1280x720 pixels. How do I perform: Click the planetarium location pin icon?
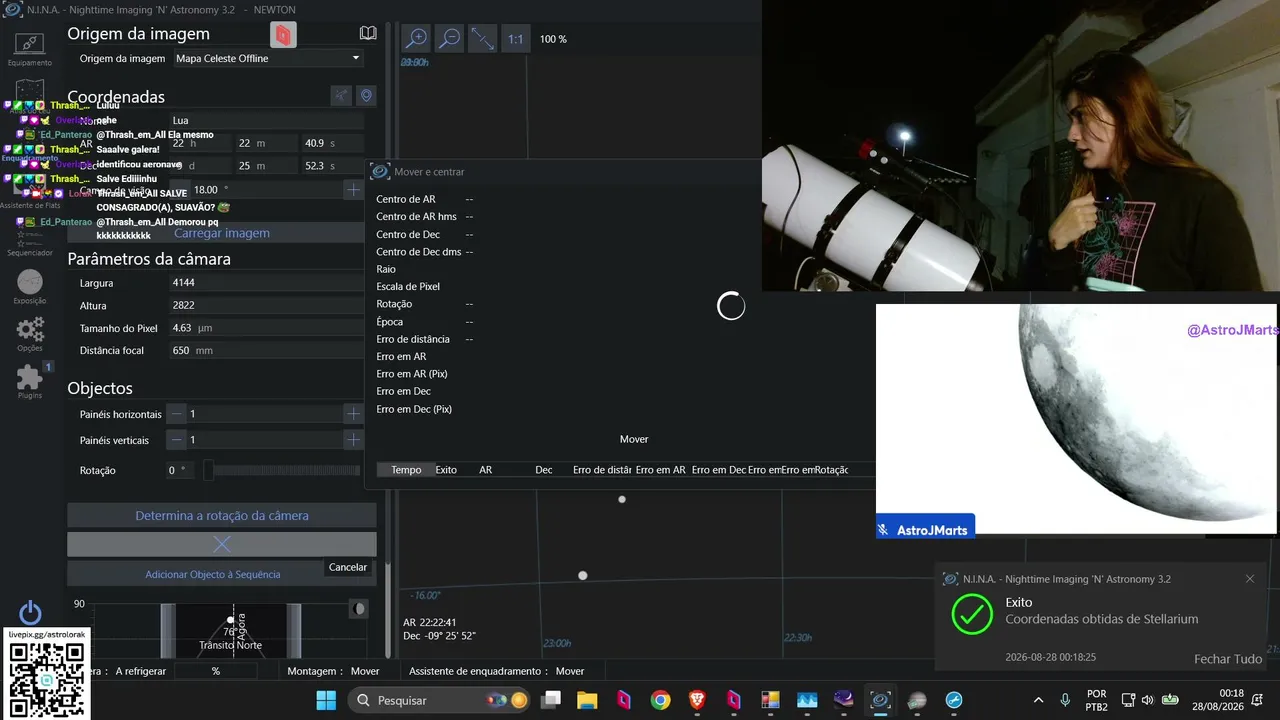coord(367,96)
